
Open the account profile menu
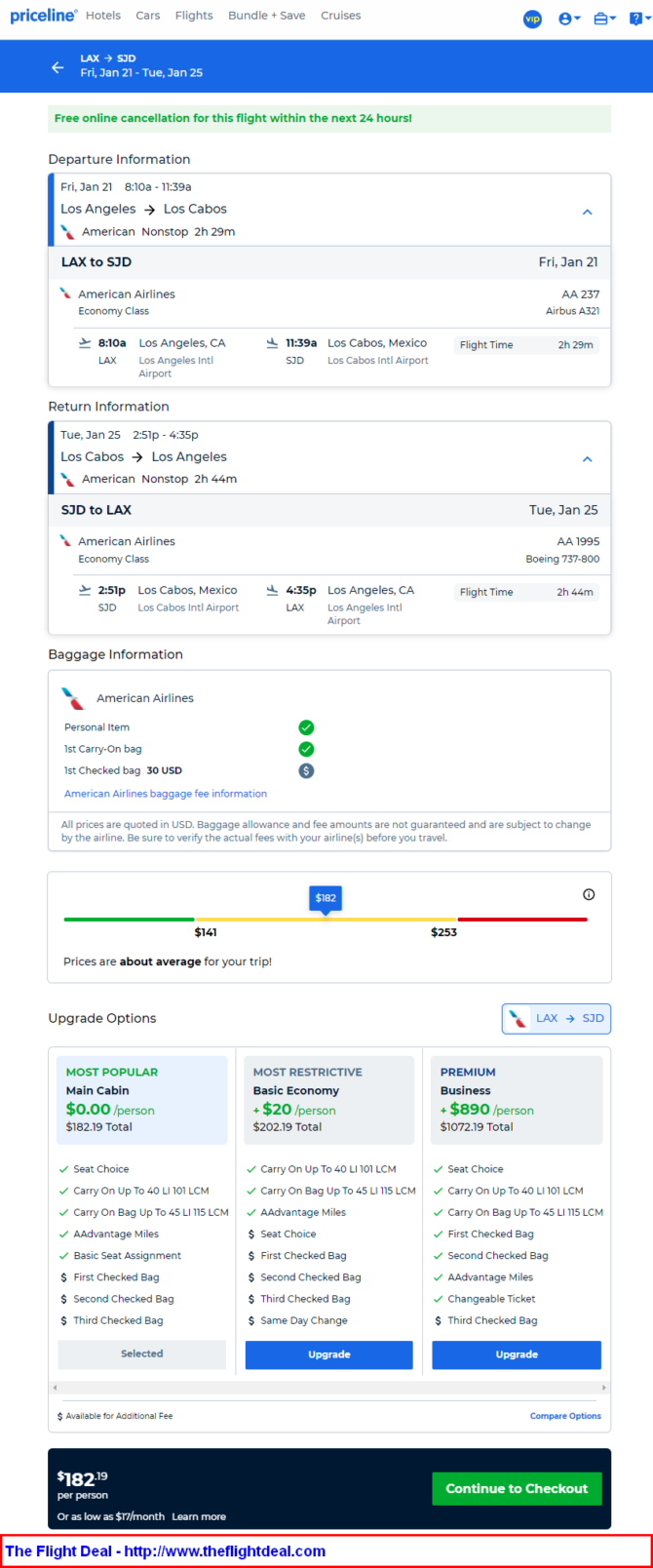[x=568, y=19]
